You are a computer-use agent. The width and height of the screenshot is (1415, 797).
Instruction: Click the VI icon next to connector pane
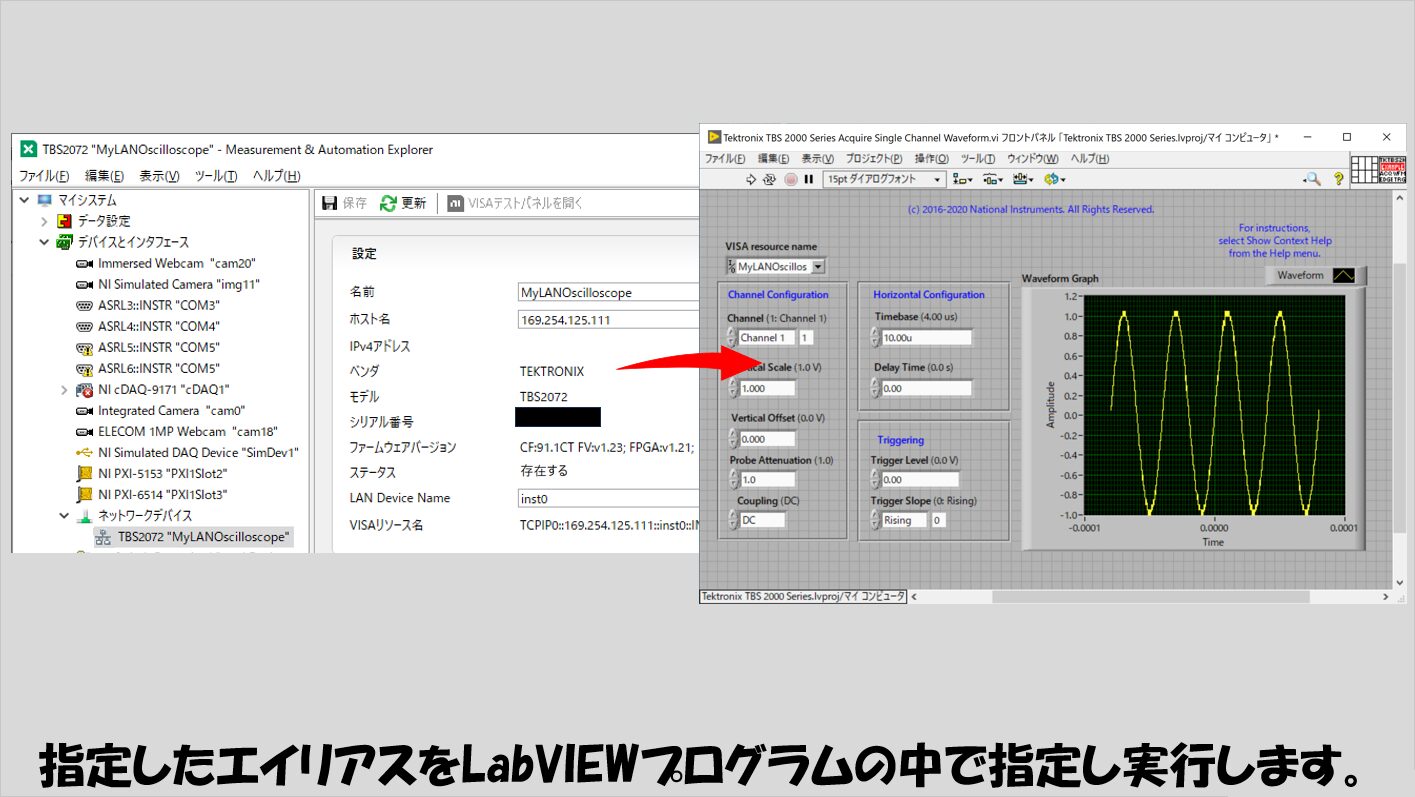coord(1391,170)
